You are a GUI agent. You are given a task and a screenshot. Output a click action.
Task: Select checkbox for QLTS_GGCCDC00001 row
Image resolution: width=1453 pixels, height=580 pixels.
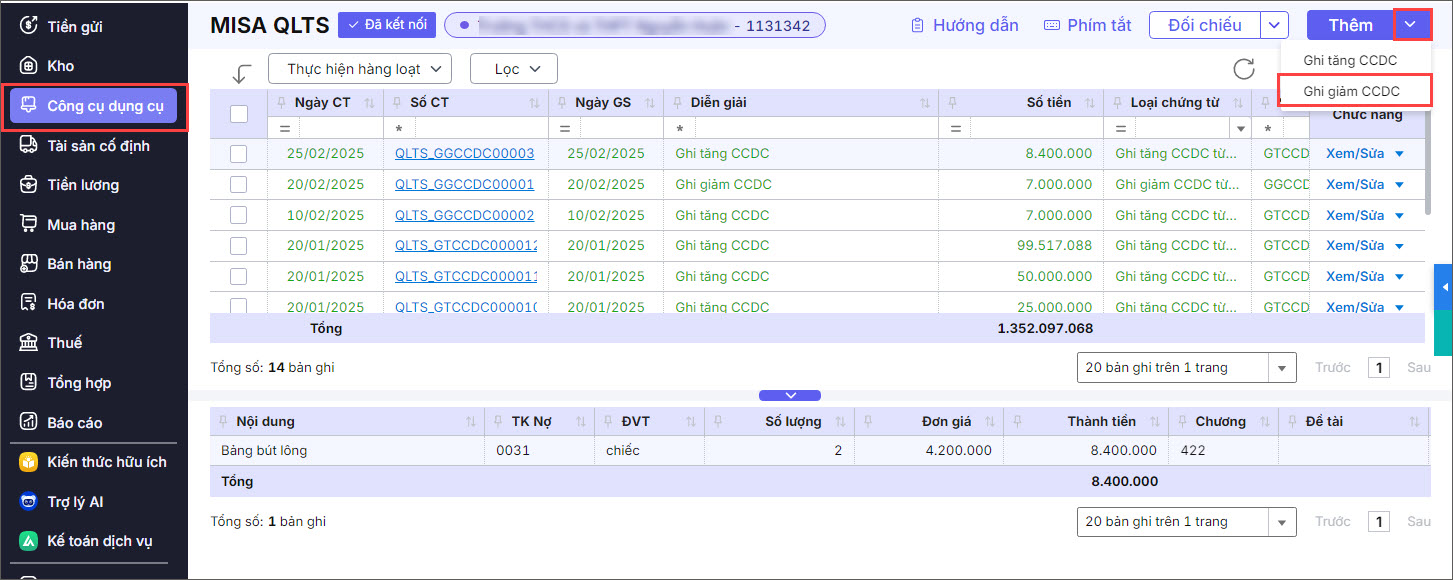pyautogui.click(x=238, y=185)
